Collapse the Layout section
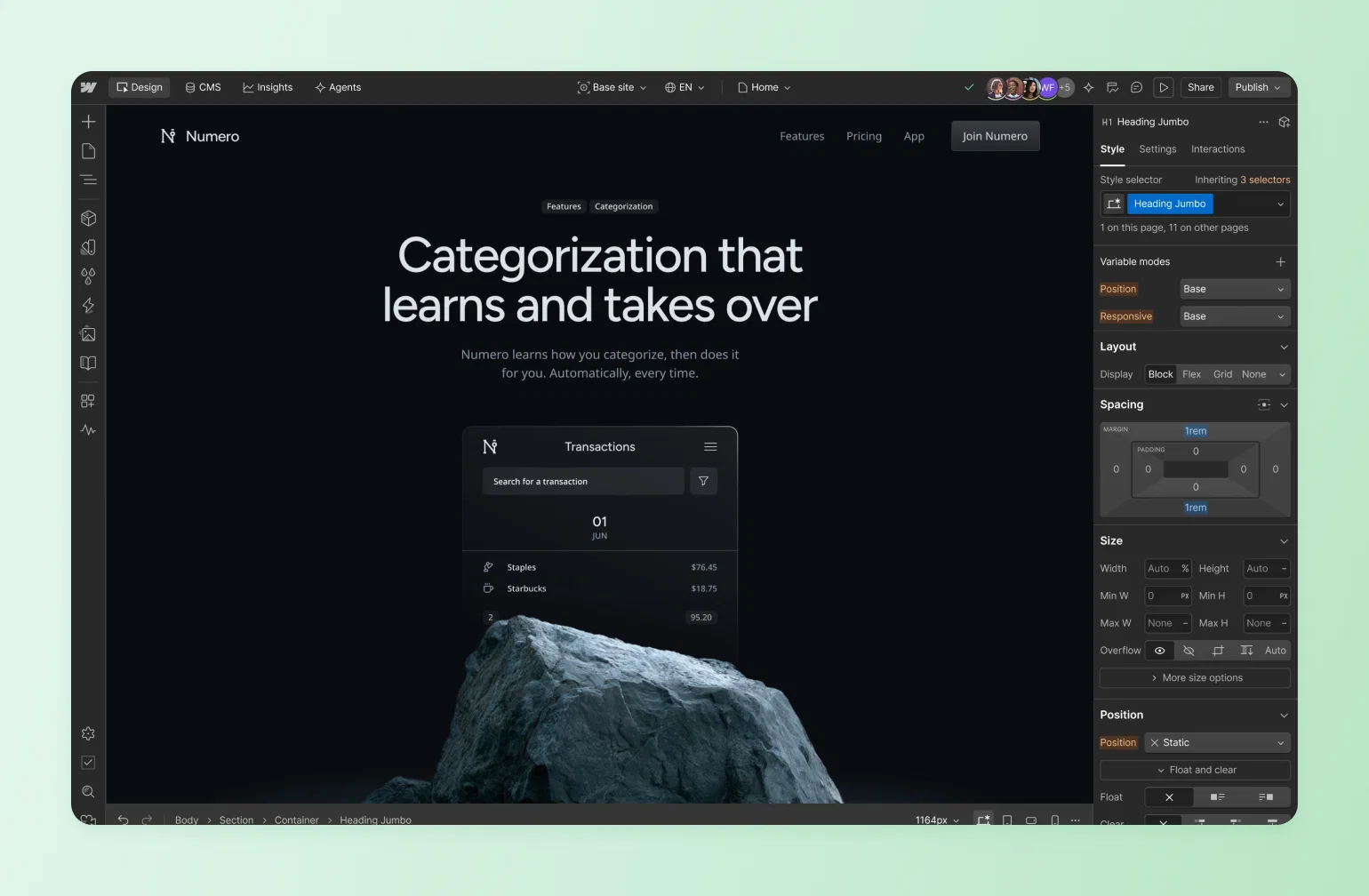Image resolution: width=1369 pixels, height=896 pixels. pyautogui.click(x=1284, y=347)
